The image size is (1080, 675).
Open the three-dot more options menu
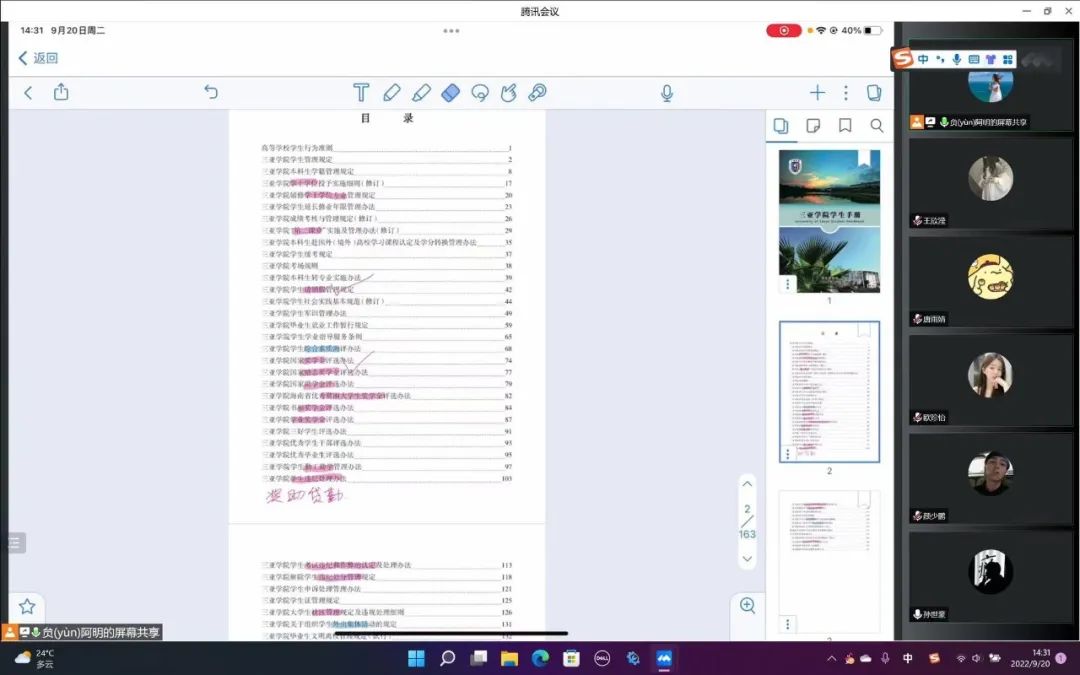point(845,93)
